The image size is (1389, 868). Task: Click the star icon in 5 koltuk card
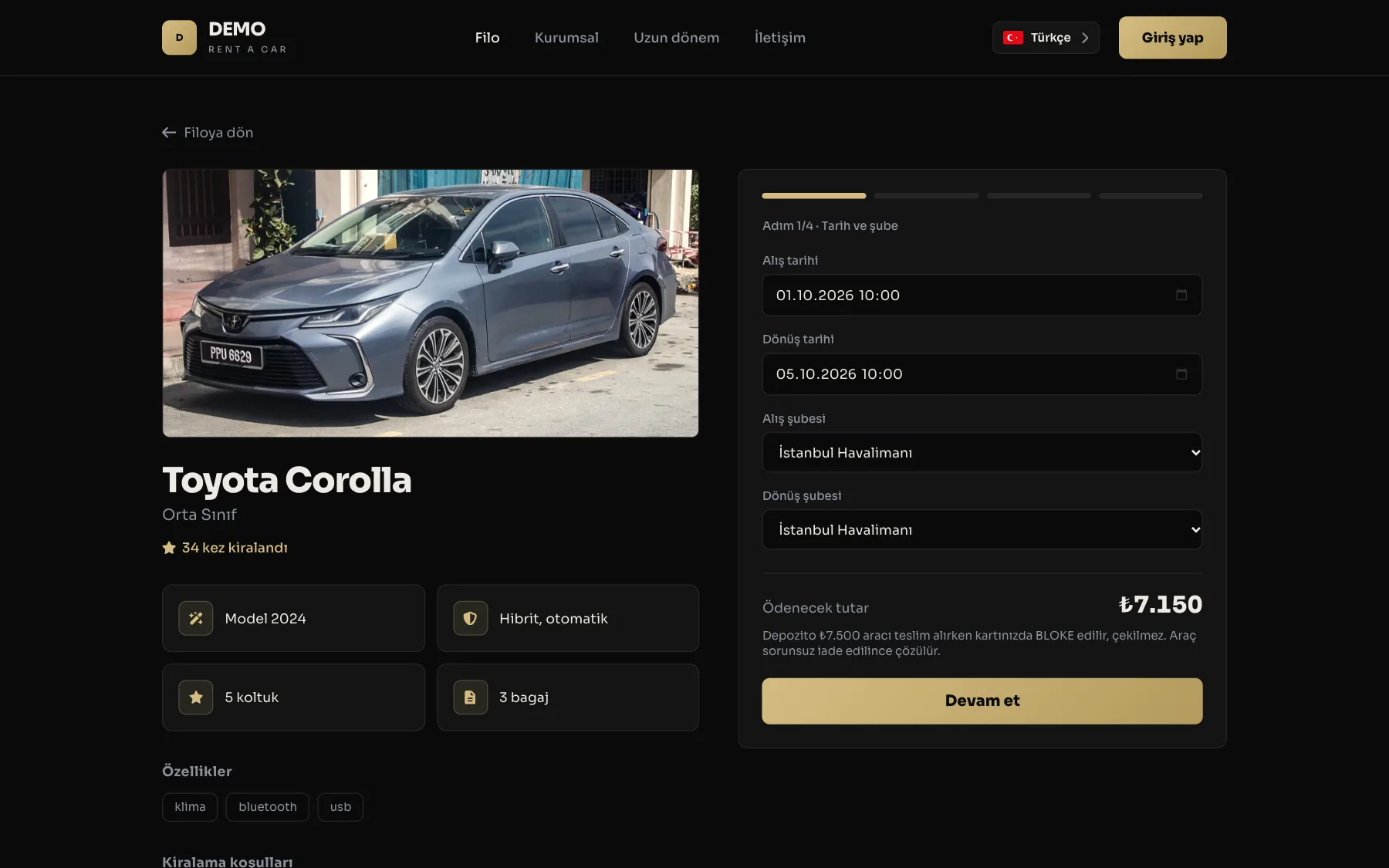tap(196, 697)
